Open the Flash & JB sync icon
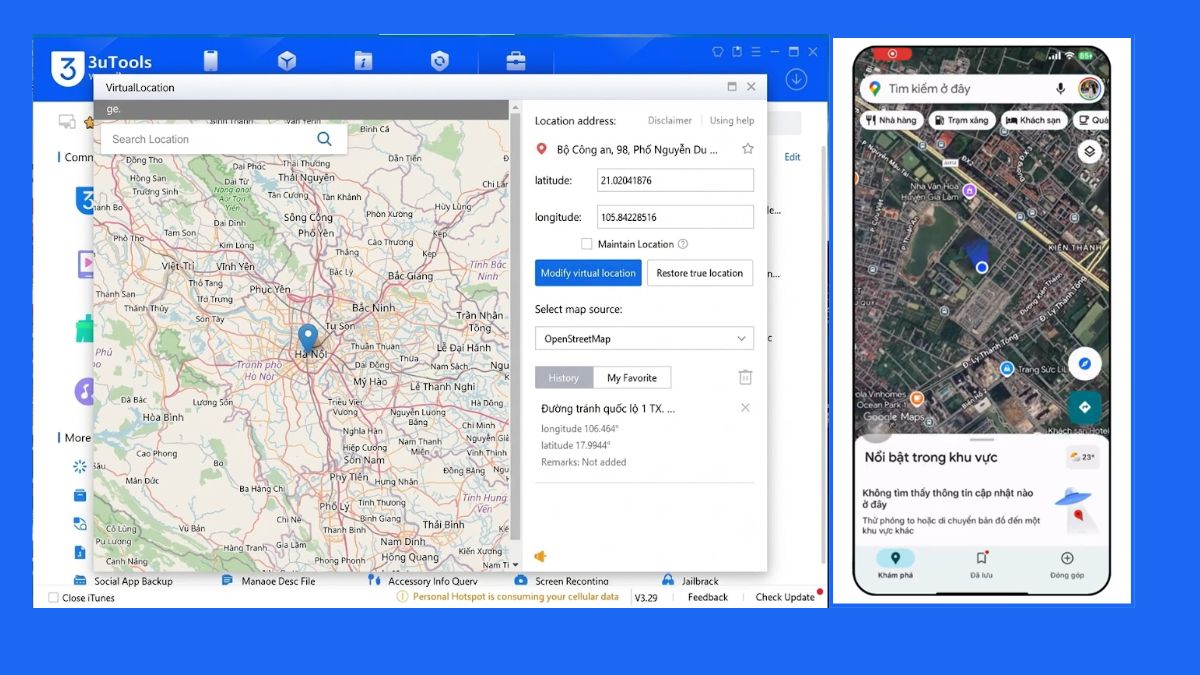 [439, 61]
